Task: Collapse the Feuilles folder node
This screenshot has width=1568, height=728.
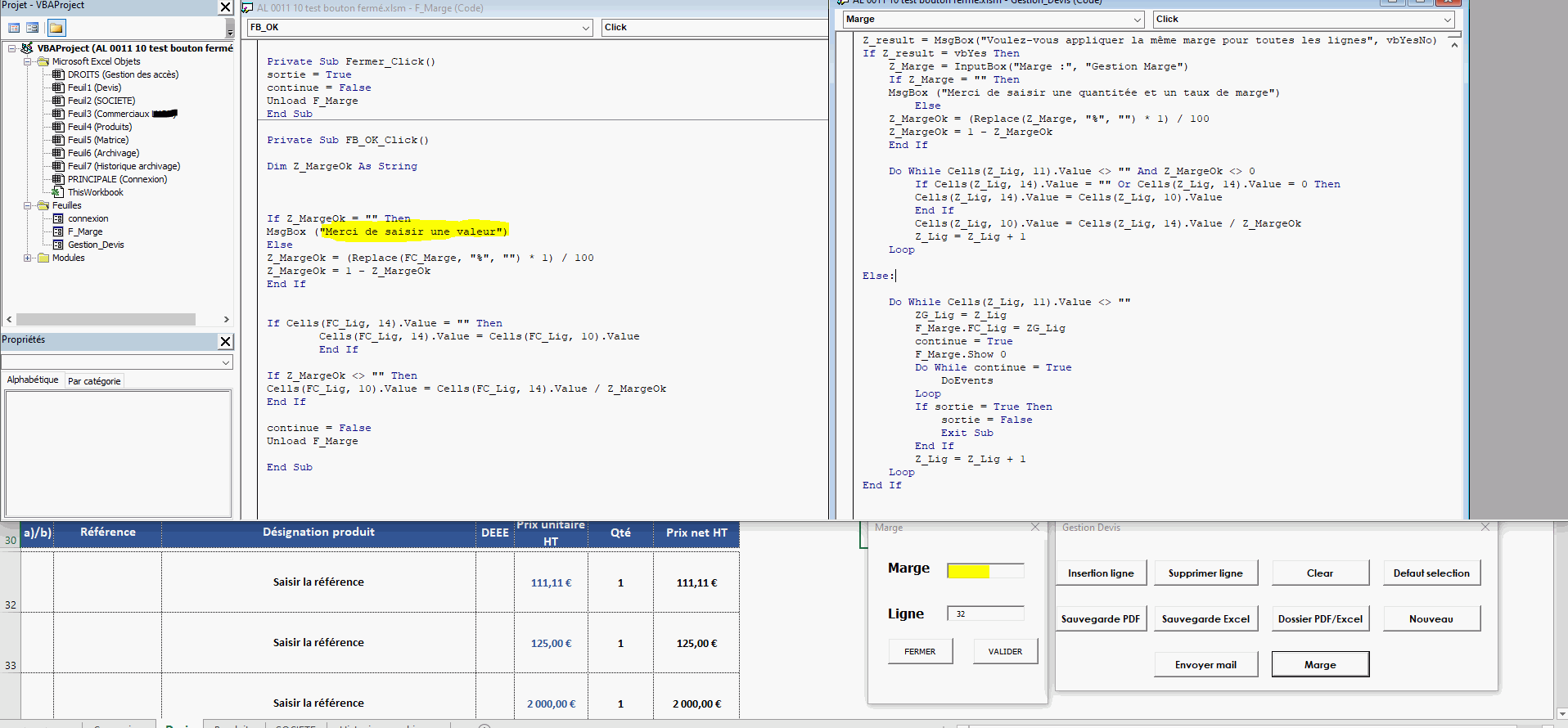Action: 28,205
